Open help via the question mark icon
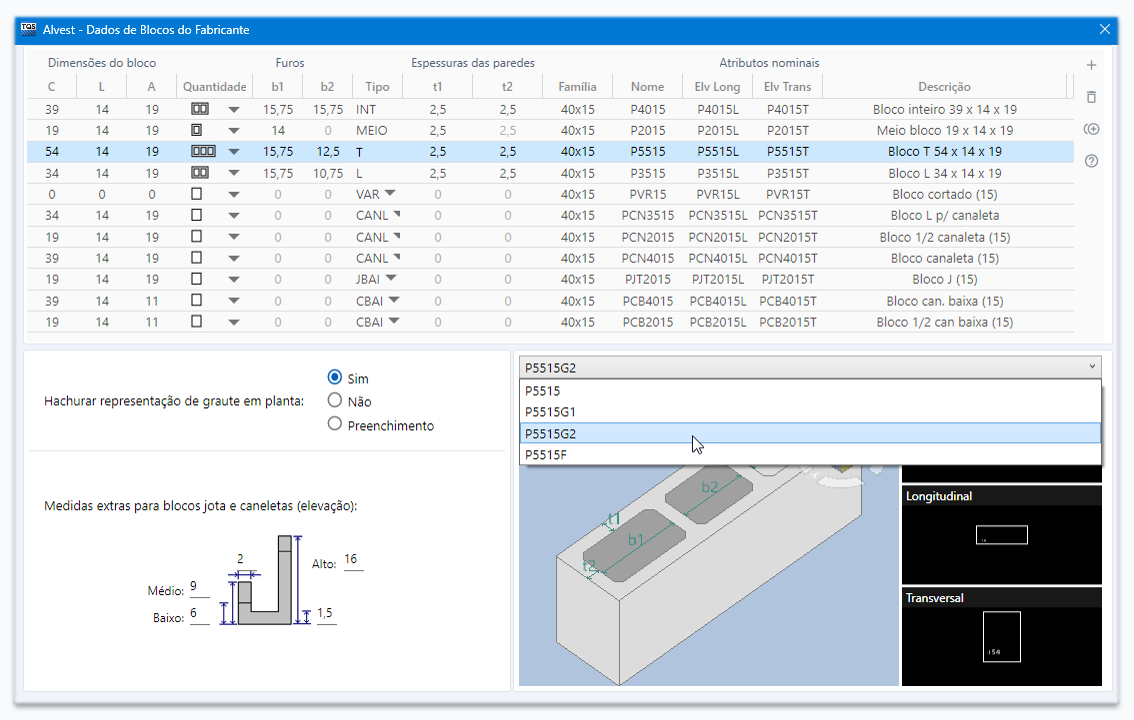This screenshot has height=720, width=1134. [1091, 161]
